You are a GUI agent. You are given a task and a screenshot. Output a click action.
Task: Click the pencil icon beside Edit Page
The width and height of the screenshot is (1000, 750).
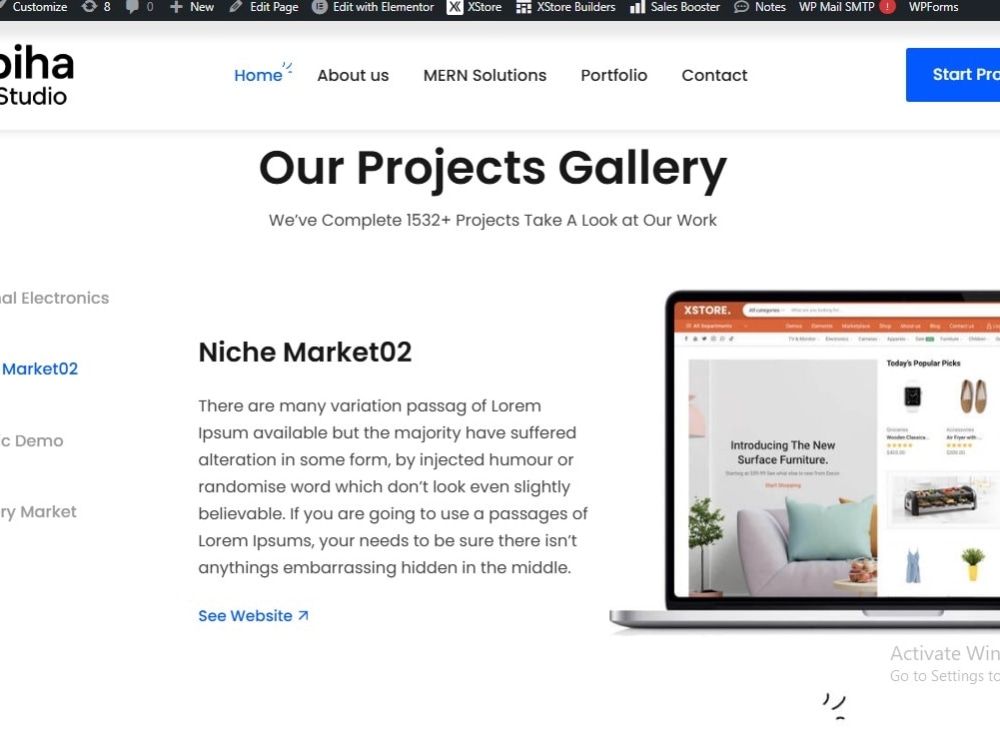click(236, 7)
